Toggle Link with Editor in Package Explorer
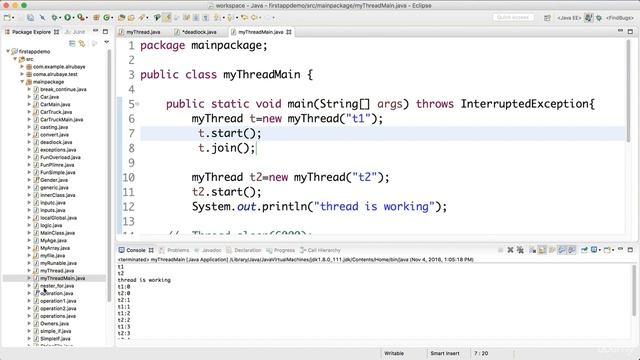The image size is (640, 360). point(82,43)
